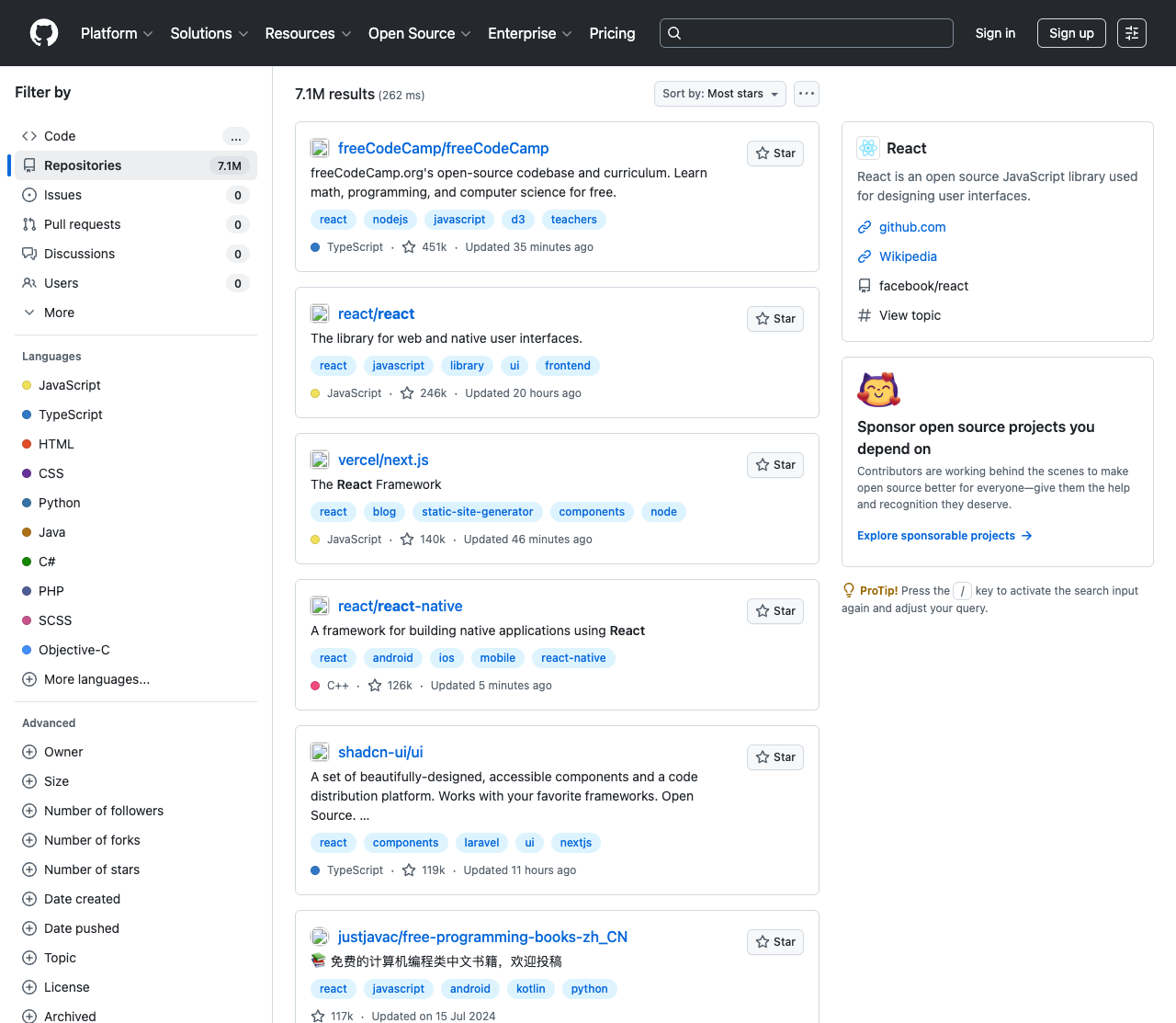Click the shadcn-ui/ui repository avatar icon

point(320,752)
